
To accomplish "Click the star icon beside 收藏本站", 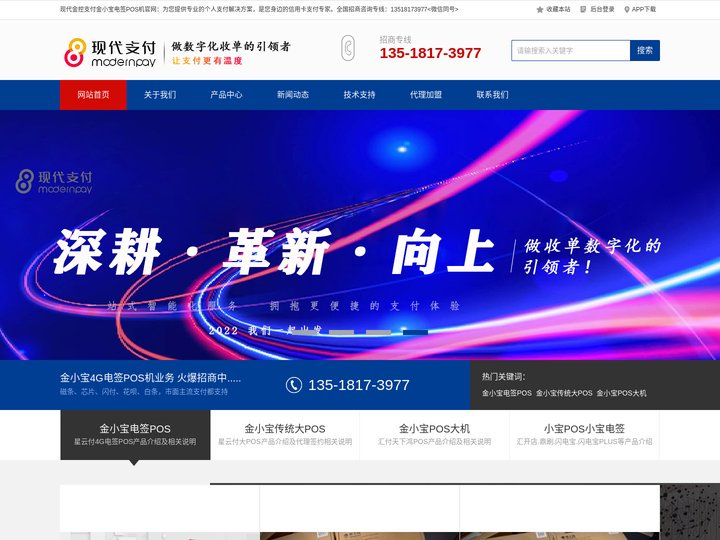I will point(540,9).
